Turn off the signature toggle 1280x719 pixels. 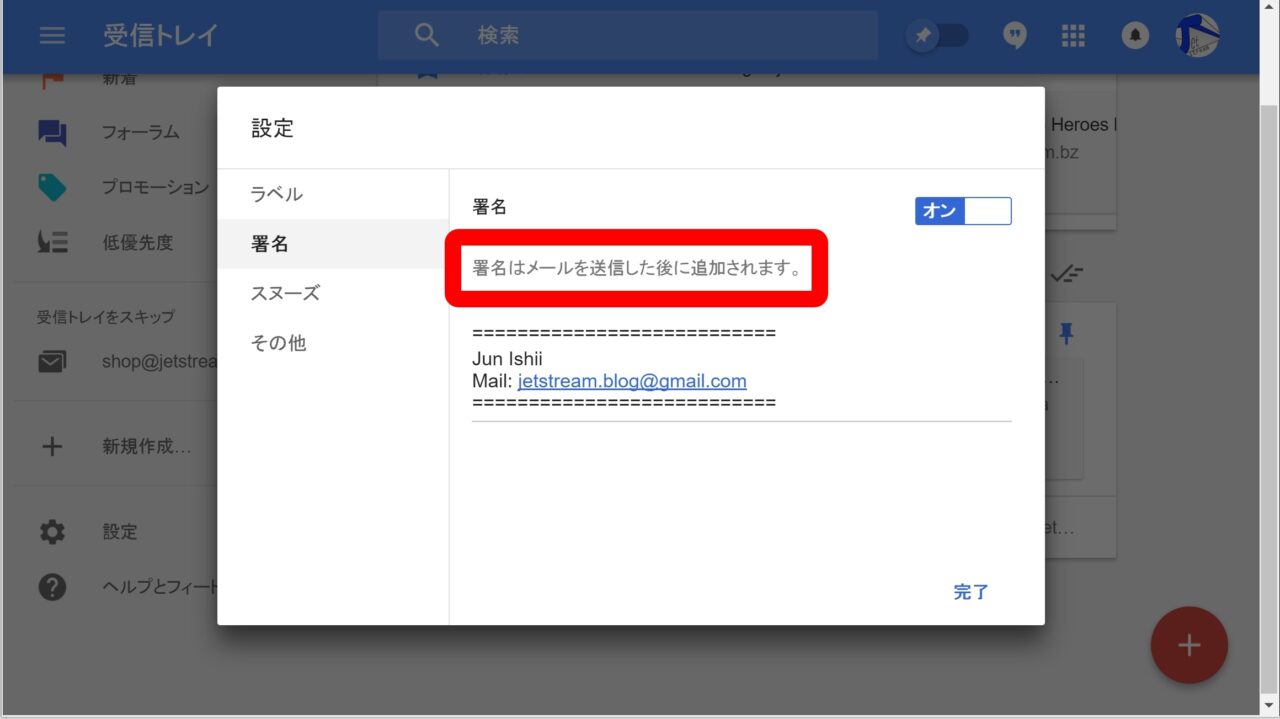pyautogui.click(x=962, y=211)
